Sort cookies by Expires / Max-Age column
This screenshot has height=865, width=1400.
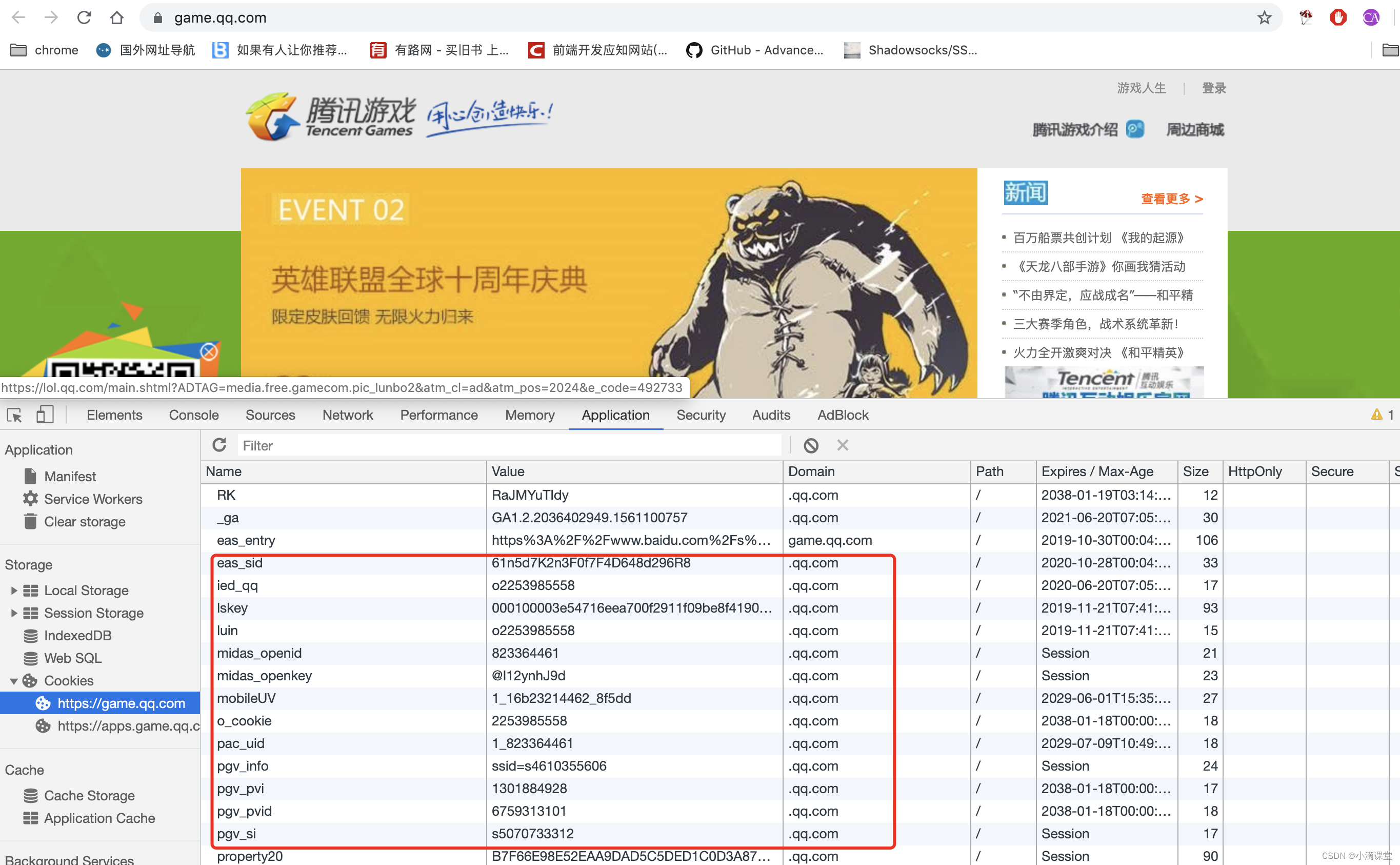1107,471
